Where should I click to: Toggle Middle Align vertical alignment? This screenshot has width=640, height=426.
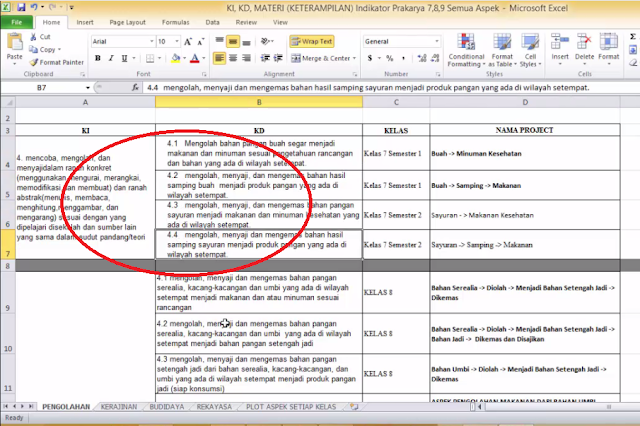point(233,41)
